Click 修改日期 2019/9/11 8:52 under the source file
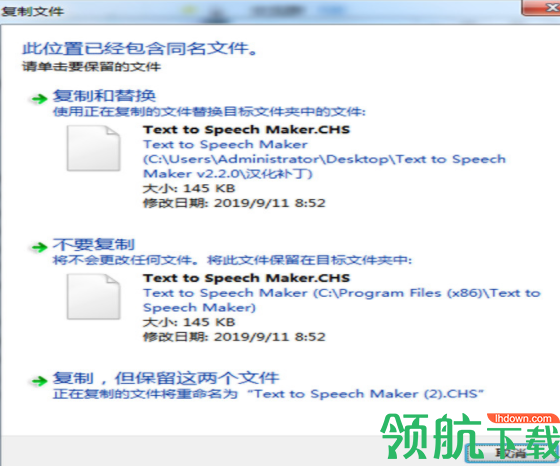Screen dimensions: 560x466 pos(234,203)
